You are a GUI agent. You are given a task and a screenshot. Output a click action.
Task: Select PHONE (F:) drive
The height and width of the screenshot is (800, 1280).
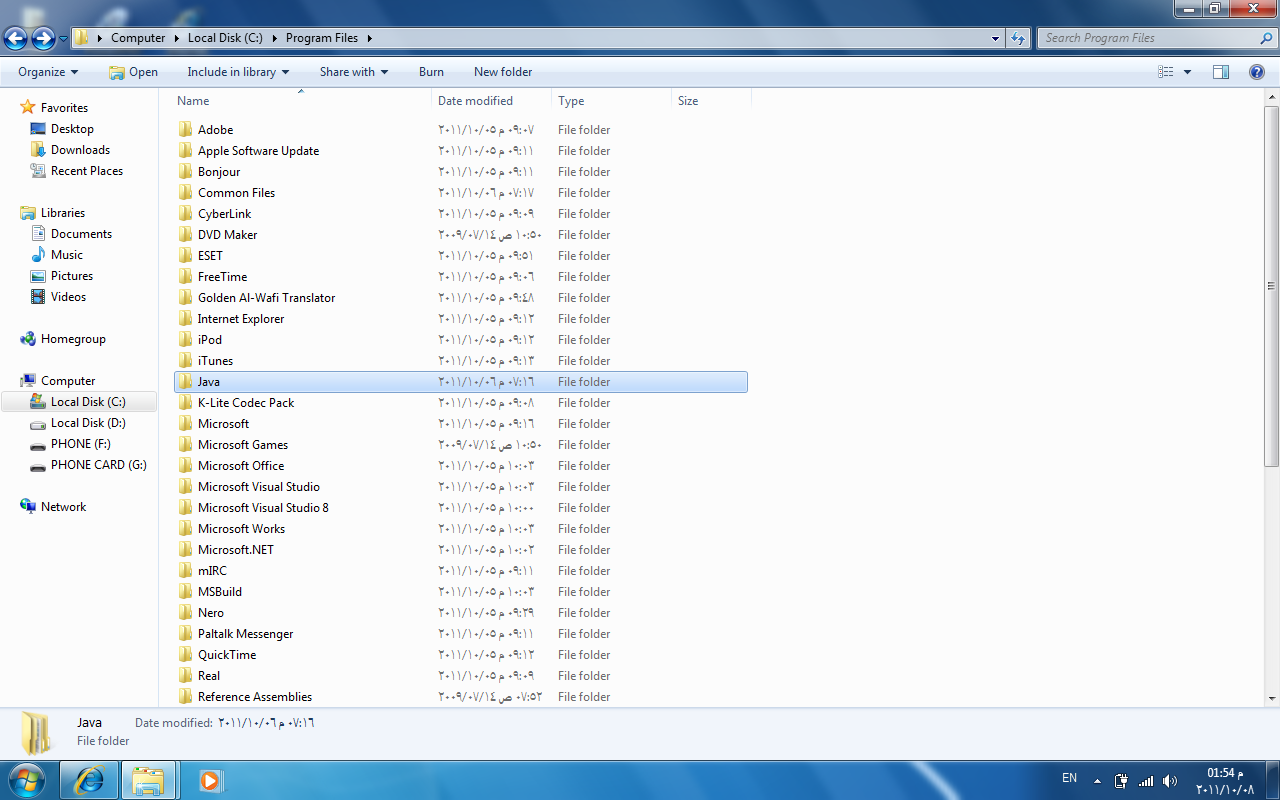81,444
